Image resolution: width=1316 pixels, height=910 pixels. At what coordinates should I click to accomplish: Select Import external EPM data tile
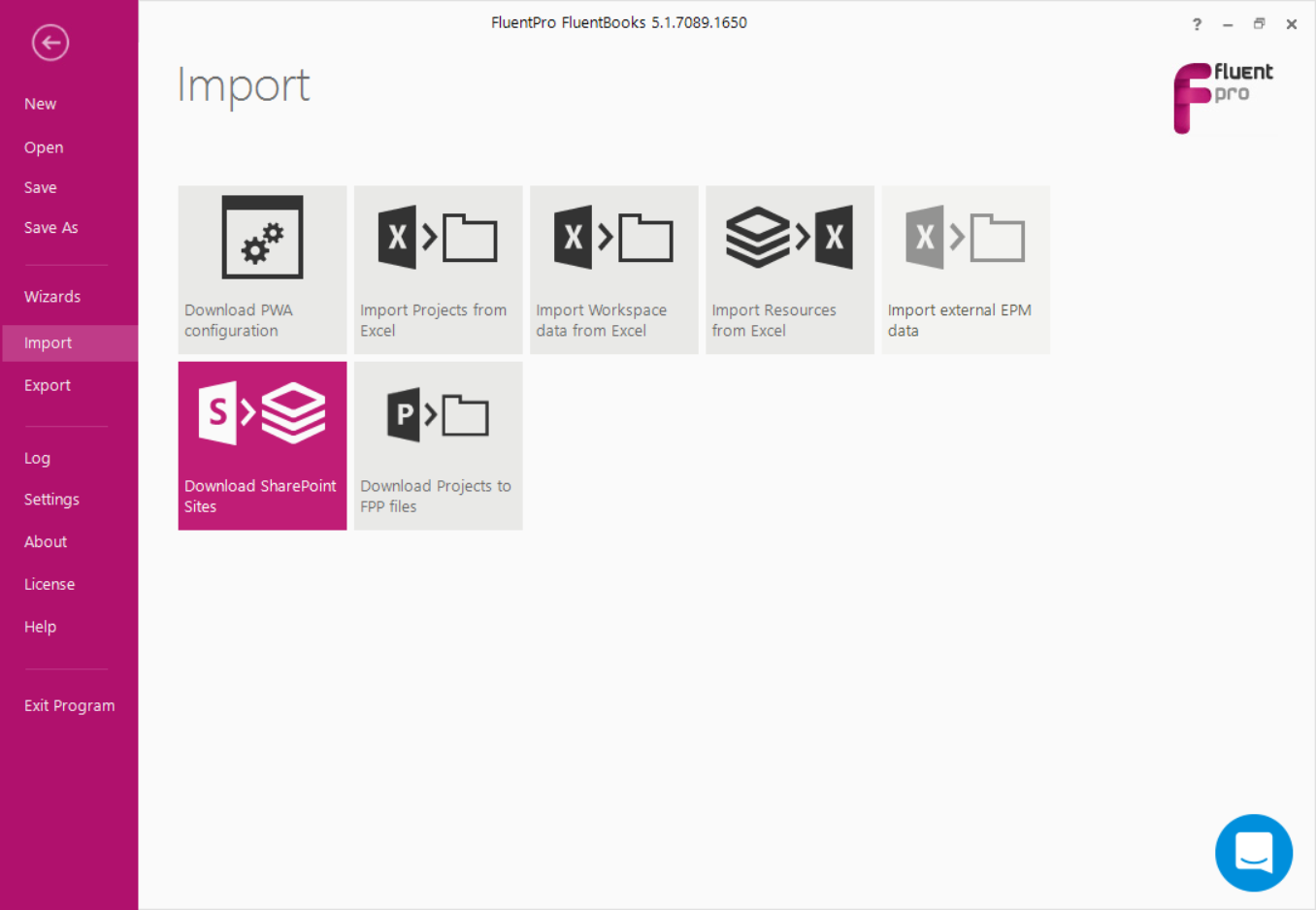[x=966, y=270]
